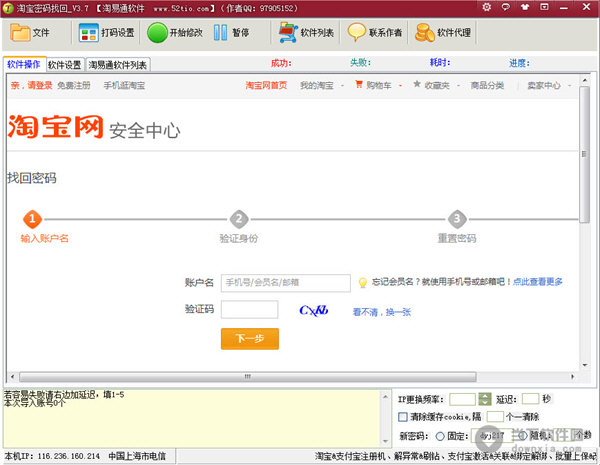Click the 中国上海市电信 status text
This screenshot has height=465, width=600.
click(x=137, y=456)
